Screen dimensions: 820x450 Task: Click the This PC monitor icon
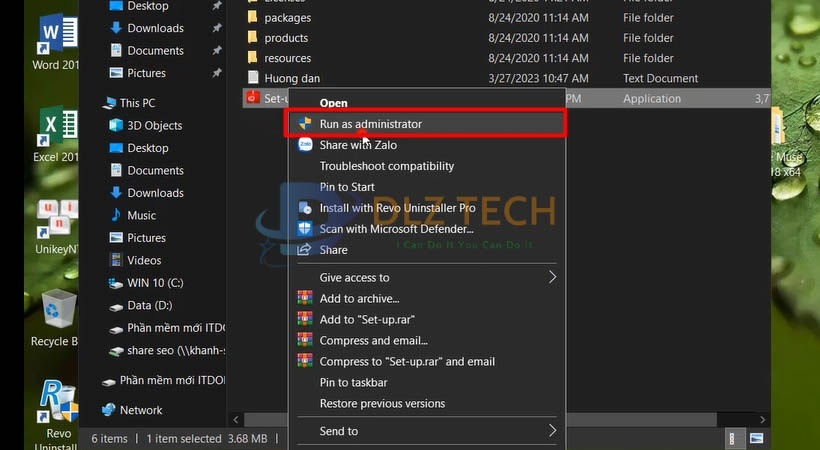coord(109,103)
